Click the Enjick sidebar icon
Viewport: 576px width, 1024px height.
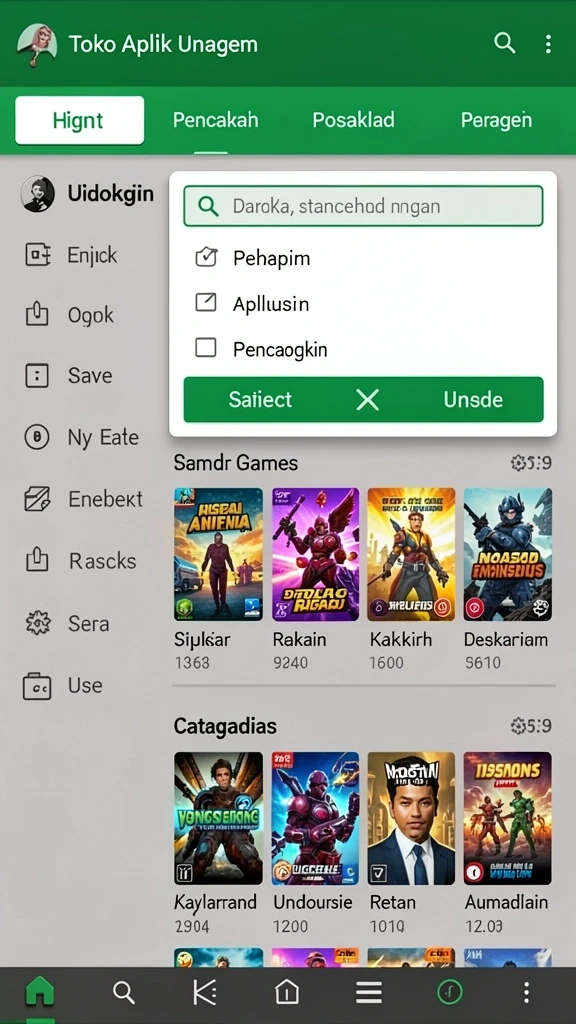[37, 254]
